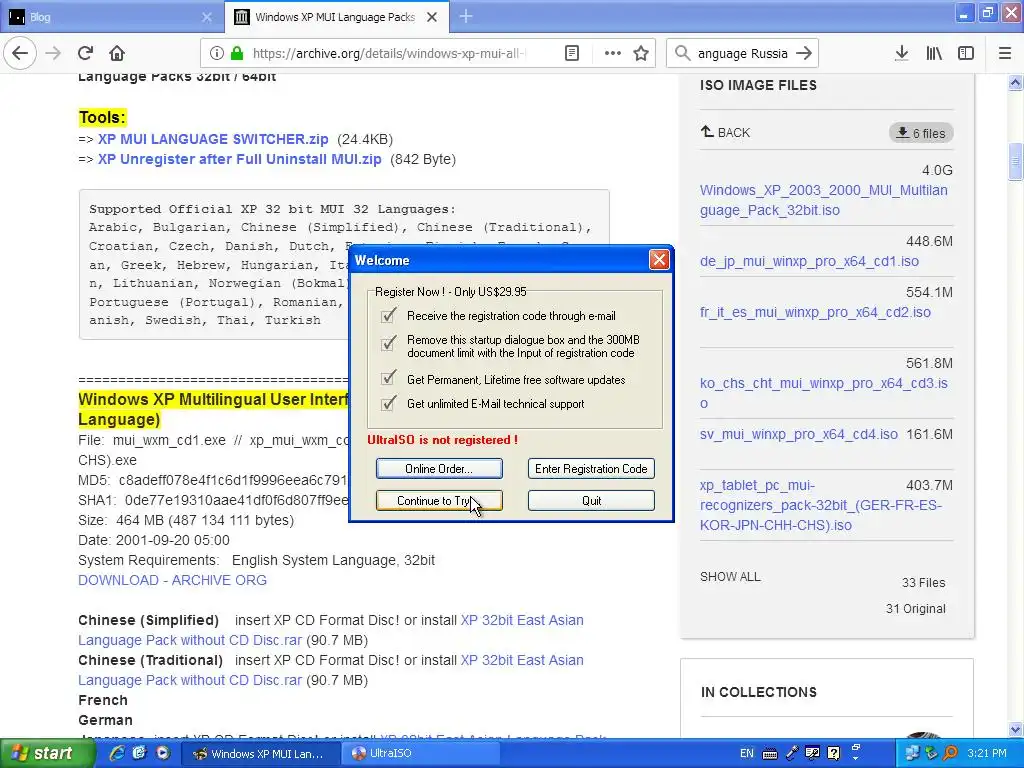Go back with Firefox back arrow
This screenshot has width=1024, height=768.
(20, 53)
